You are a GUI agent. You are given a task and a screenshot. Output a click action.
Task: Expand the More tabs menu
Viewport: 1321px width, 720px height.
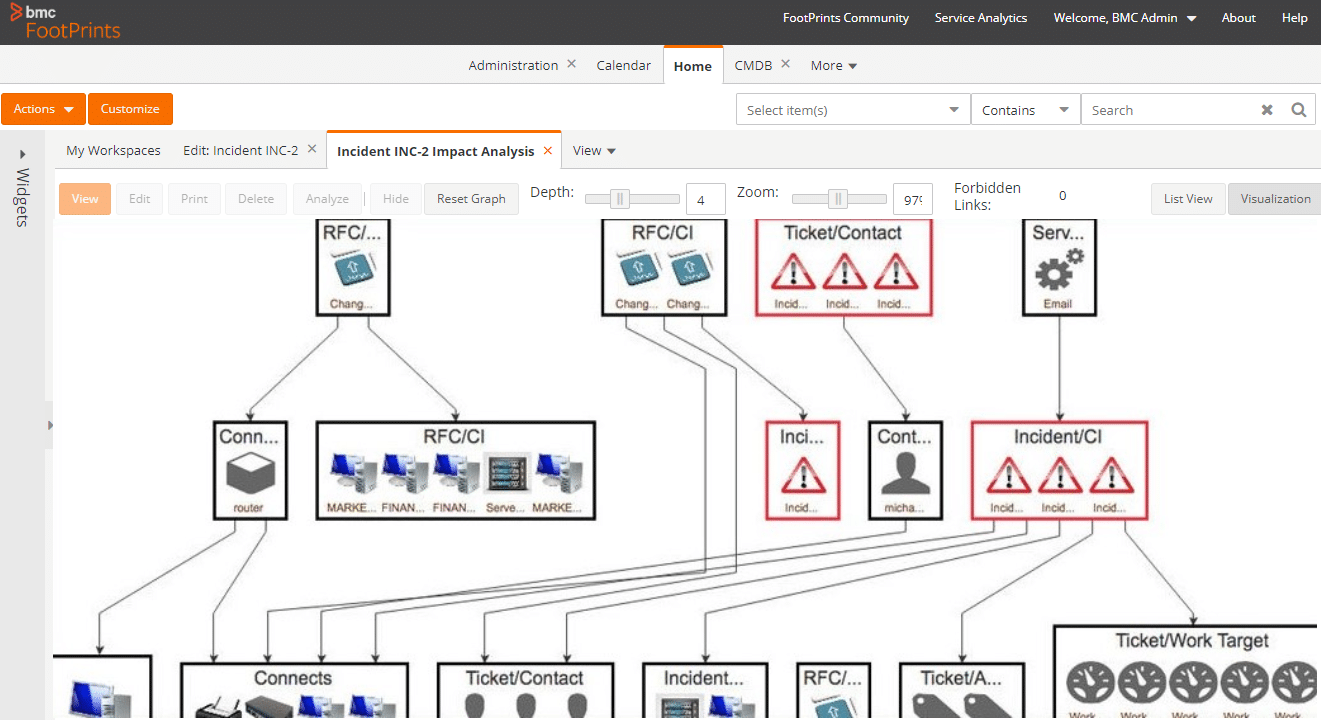(x=834, y=65)
